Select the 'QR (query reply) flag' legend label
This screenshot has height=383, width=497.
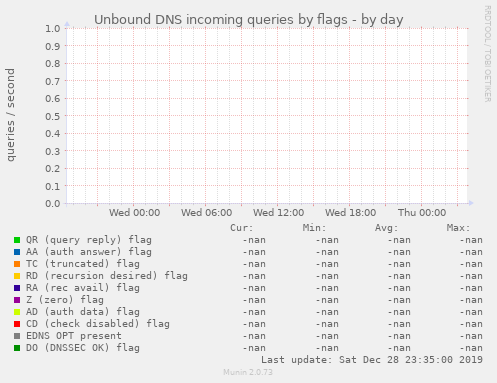coord(89,240)
